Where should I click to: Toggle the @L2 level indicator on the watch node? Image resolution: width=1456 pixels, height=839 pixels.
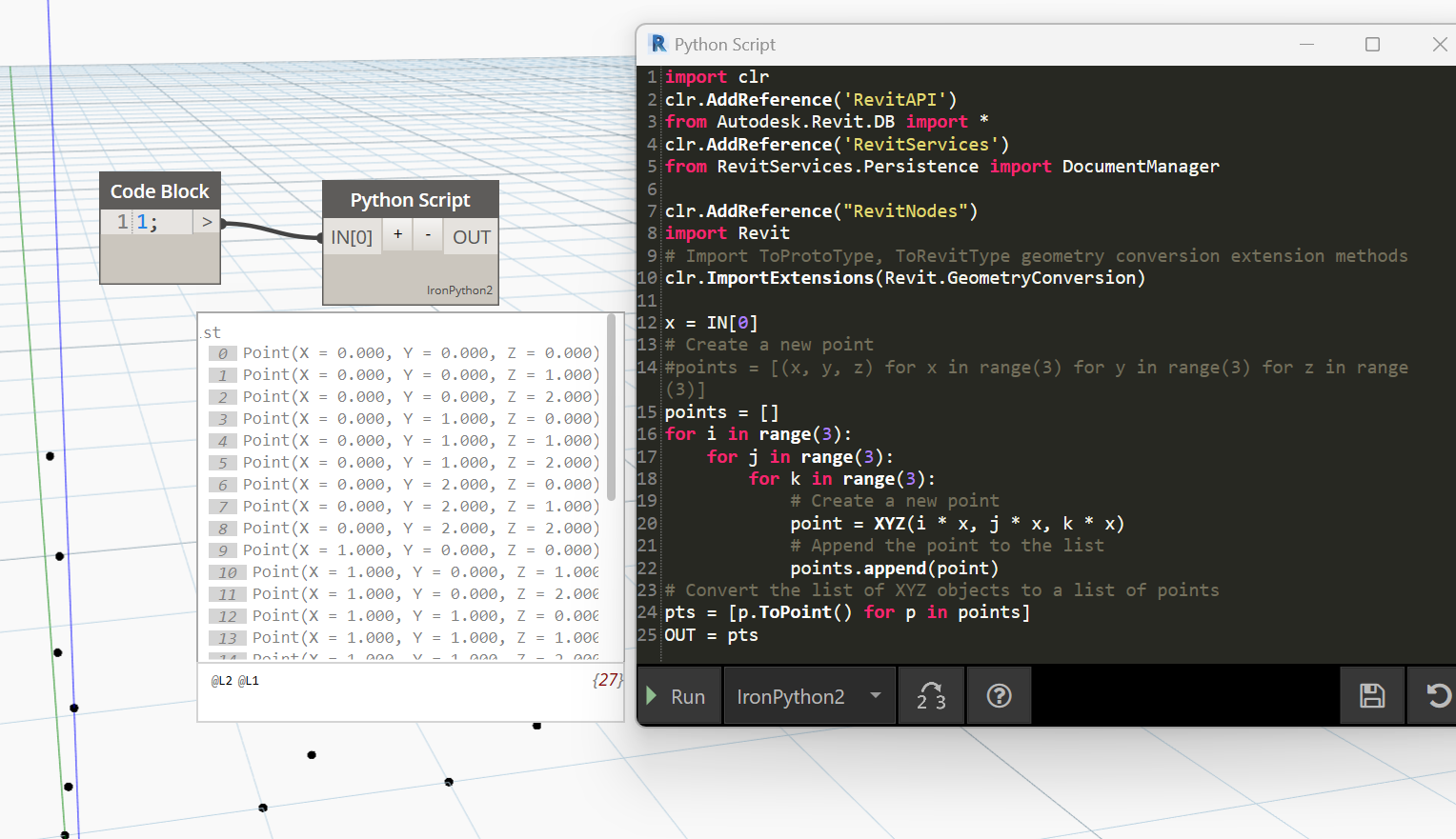(x=221, y=680)
